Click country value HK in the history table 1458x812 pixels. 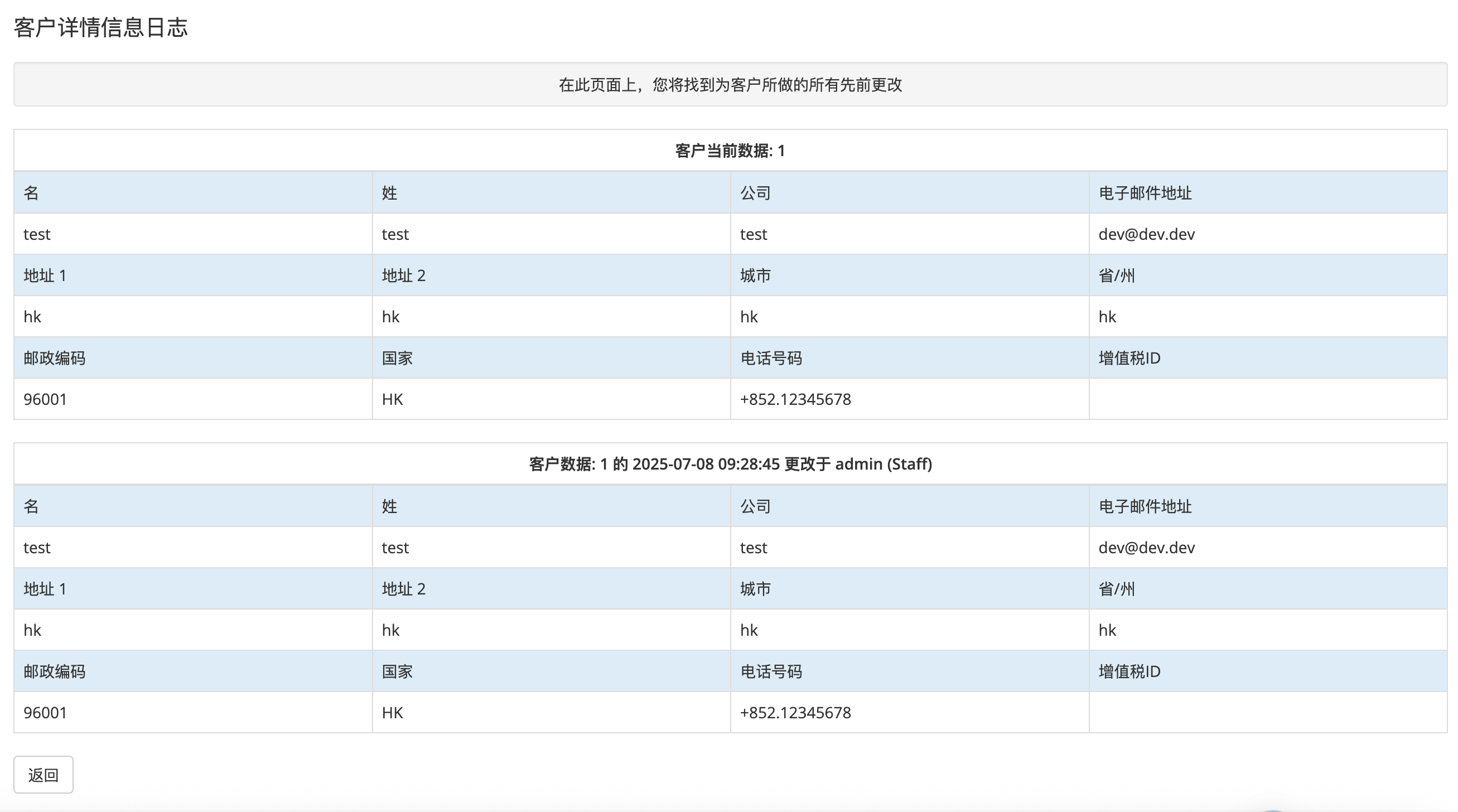click(392, 713)
